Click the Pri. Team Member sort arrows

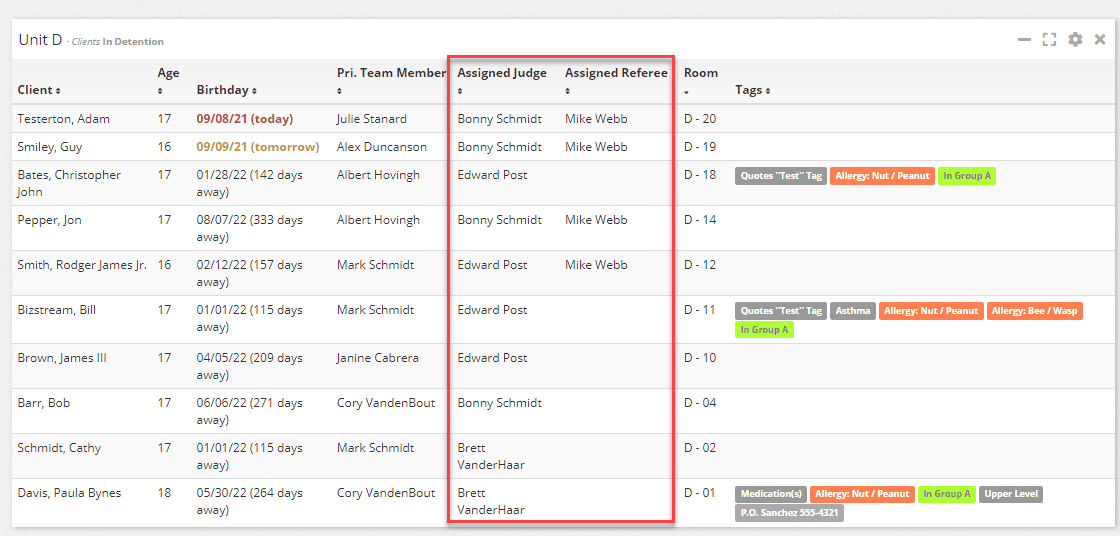(340, 91)
